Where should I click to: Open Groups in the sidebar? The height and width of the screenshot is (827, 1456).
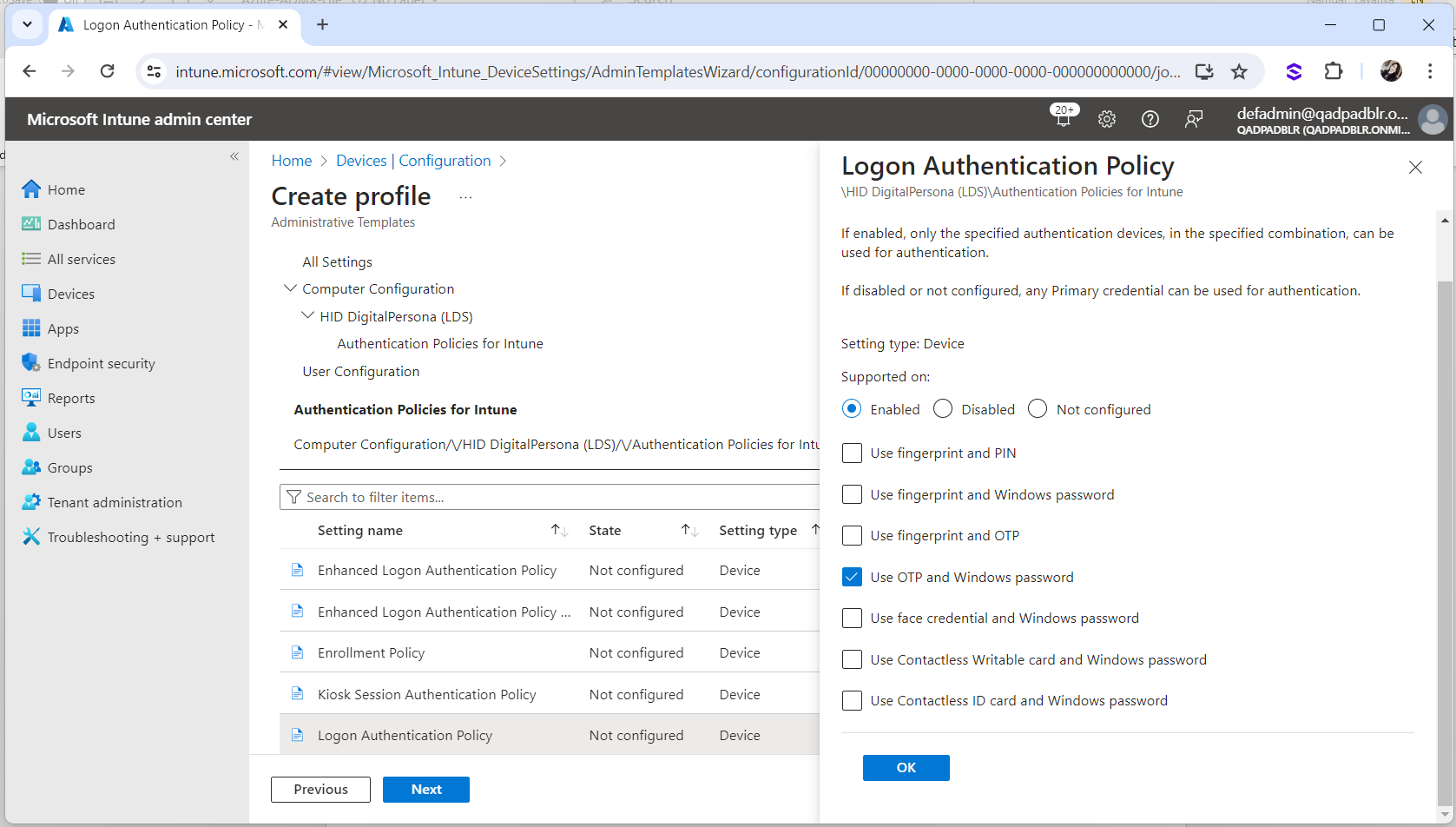[69, 467]
